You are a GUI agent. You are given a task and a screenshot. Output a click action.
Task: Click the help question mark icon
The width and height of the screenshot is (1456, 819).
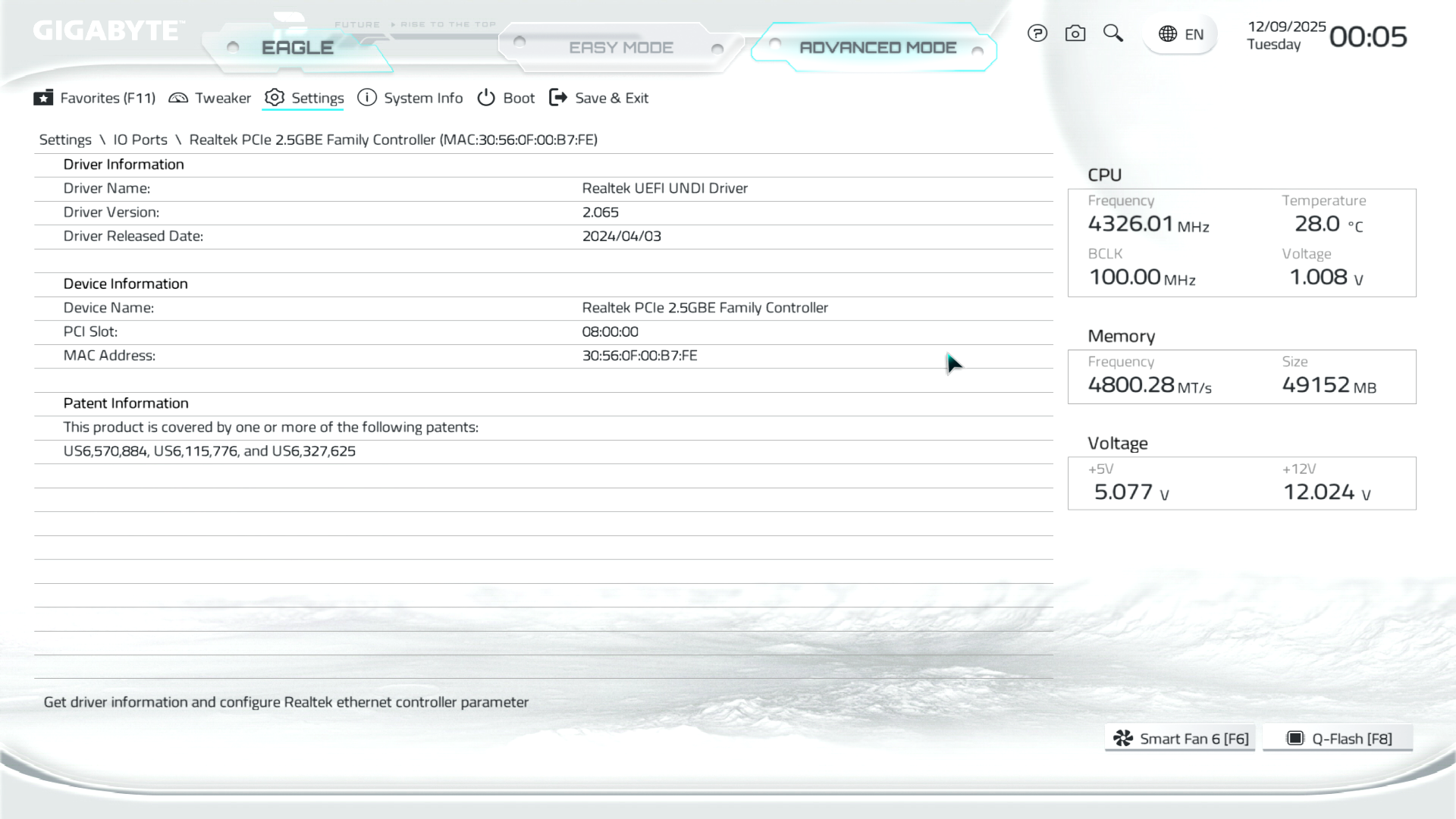tap(1037, 33)
